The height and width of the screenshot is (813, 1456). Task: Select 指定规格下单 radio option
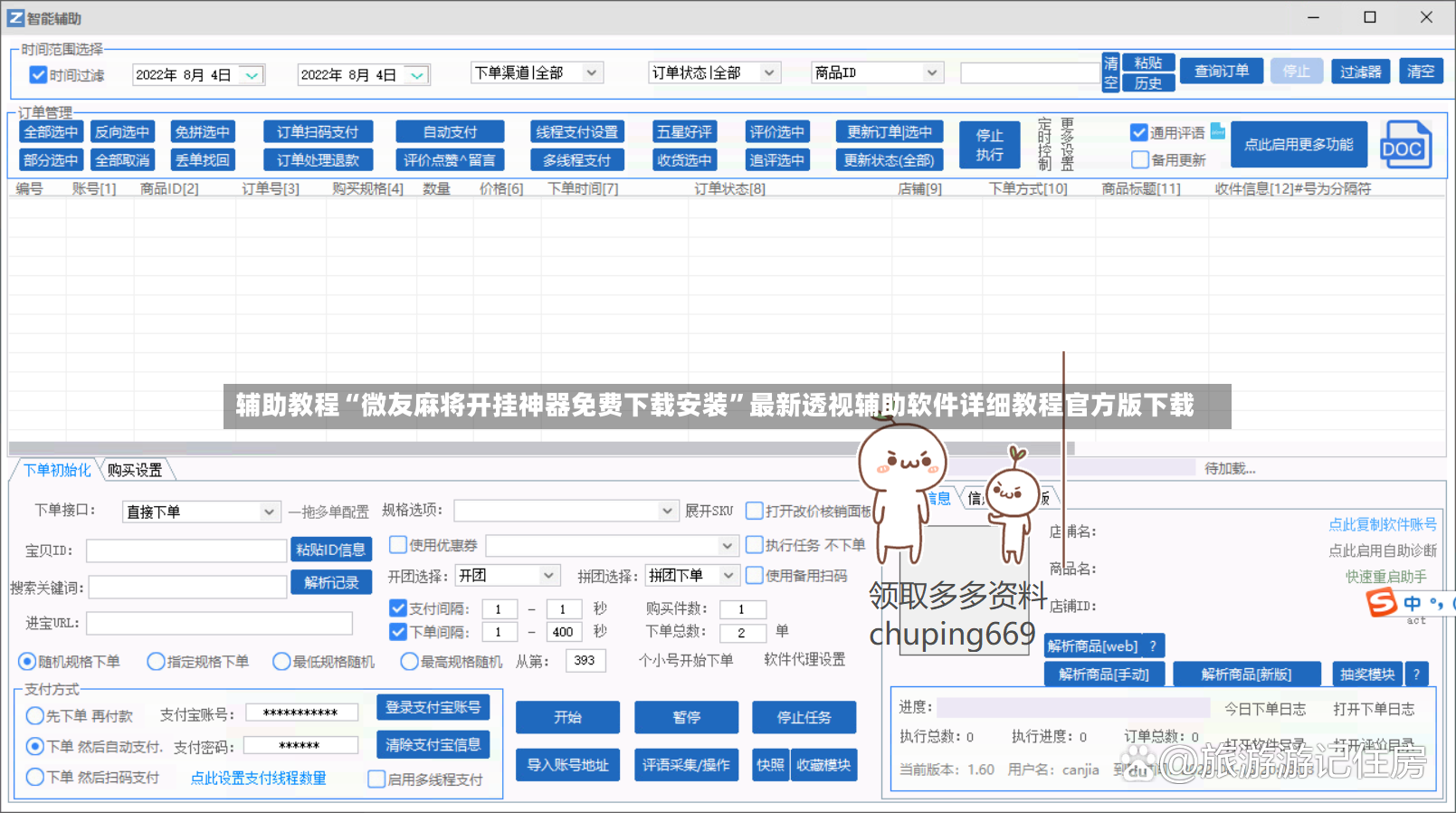click(x=156, y=662)
